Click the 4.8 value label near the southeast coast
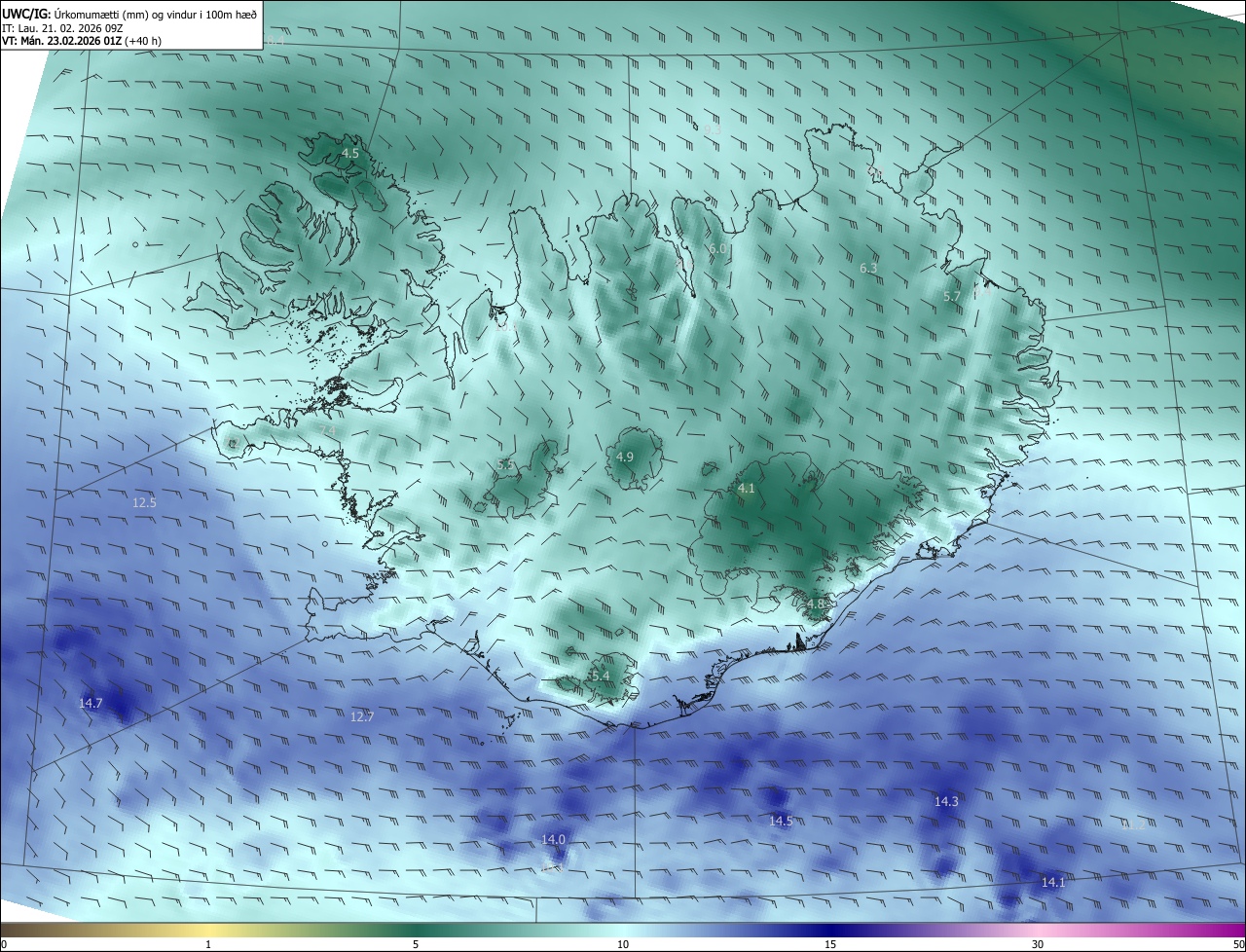Screen dimensions: 1246x952 click(x=815, y=604)
